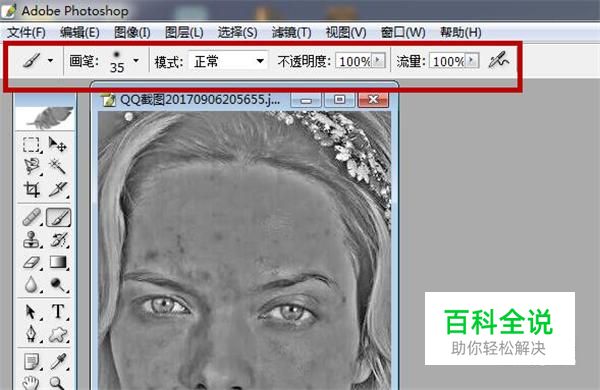Viewport: 600px width, 390px height.
Task: Select the Eraser tool
Action: [x=31, y=263]
